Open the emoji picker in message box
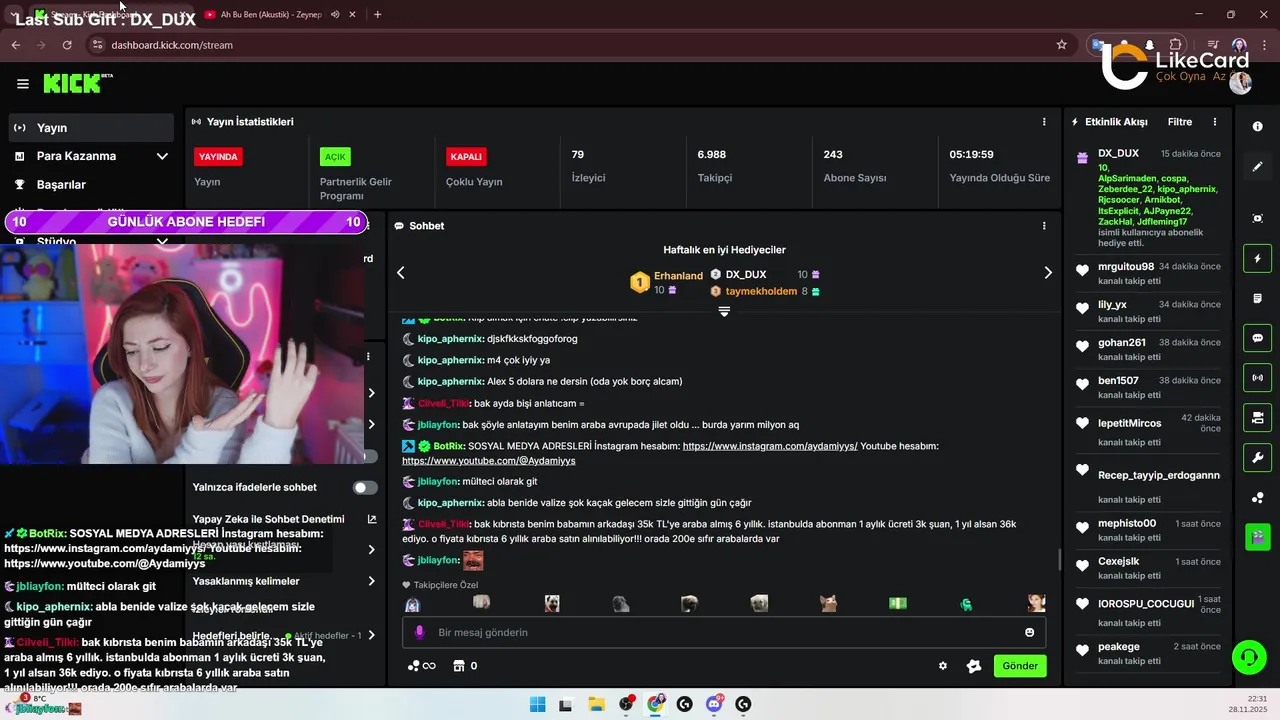Viewport: 1280px width, 720px height. click(1029, 632)
